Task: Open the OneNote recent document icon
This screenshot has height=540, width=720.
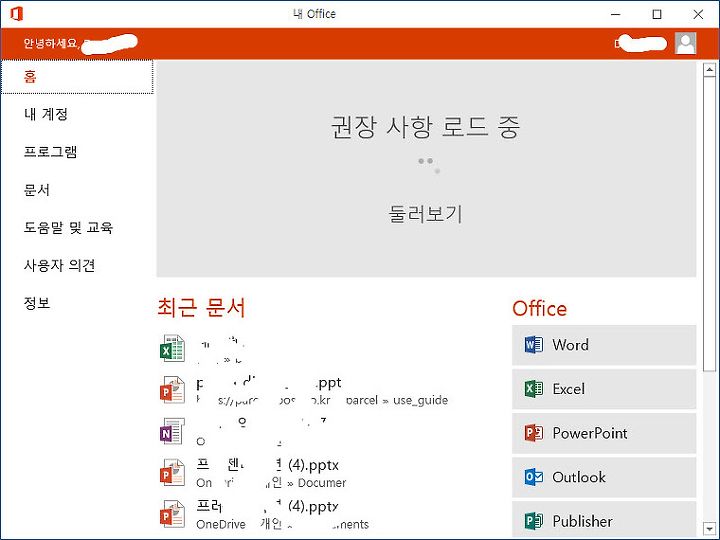Action: (173, 431)
